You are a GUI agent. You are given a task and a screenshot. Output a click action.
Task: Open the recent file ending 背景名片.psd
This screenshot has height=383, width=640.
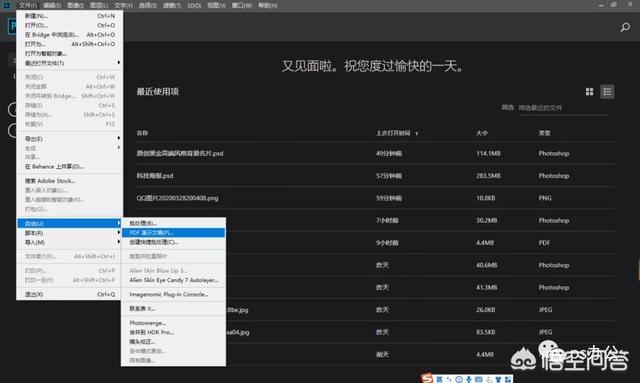[x=180, y=154]
